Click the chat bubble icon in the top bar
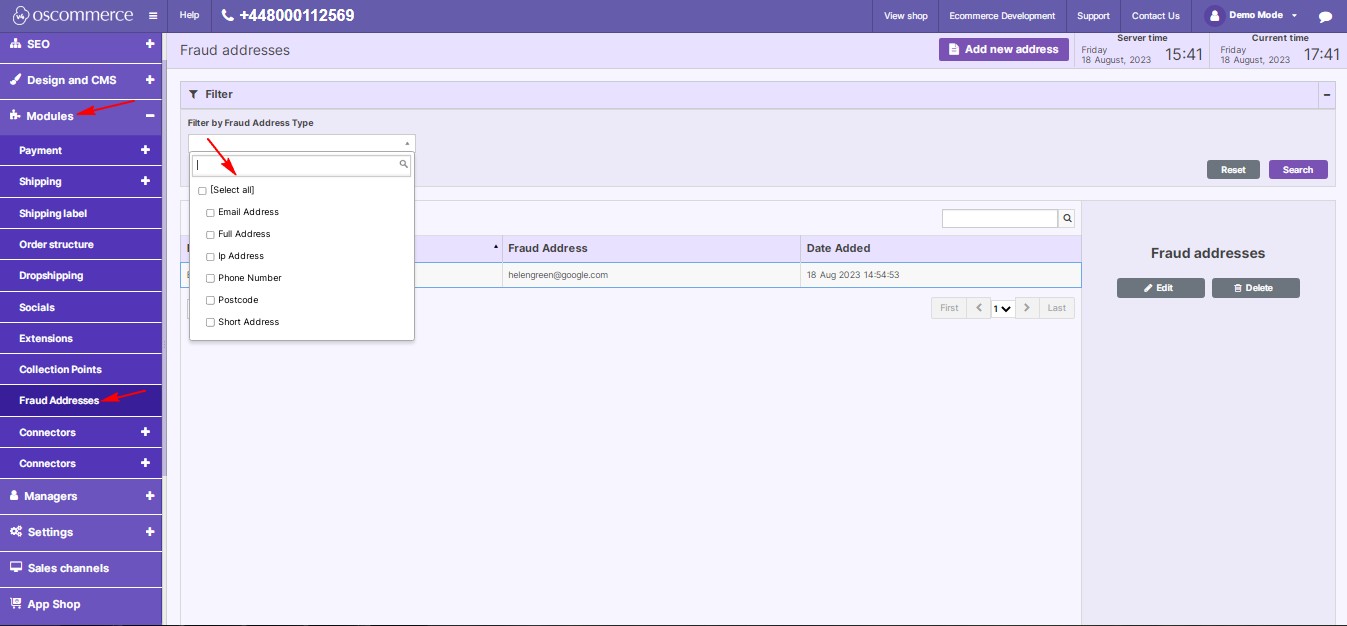This screenshot has height=626, width=1347. [x=1325, y=15]
